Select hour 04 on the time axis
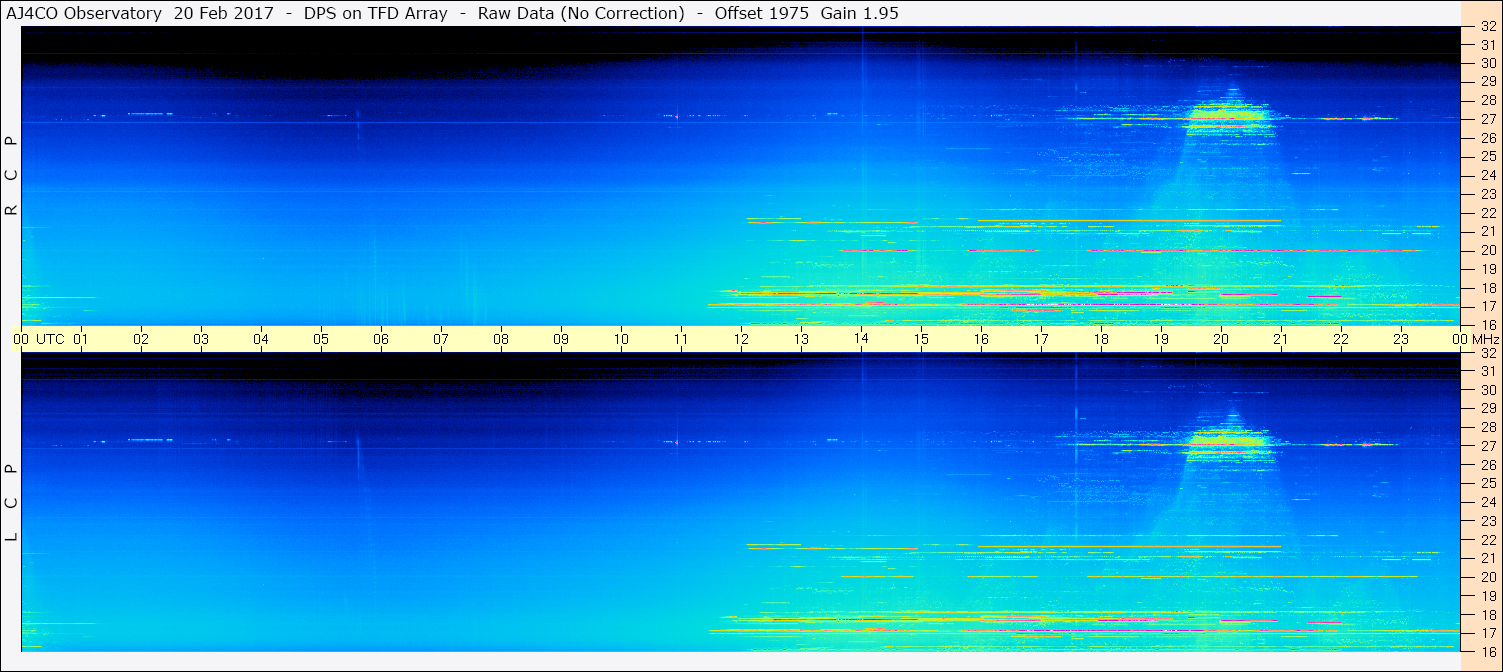 pos(261,339)
